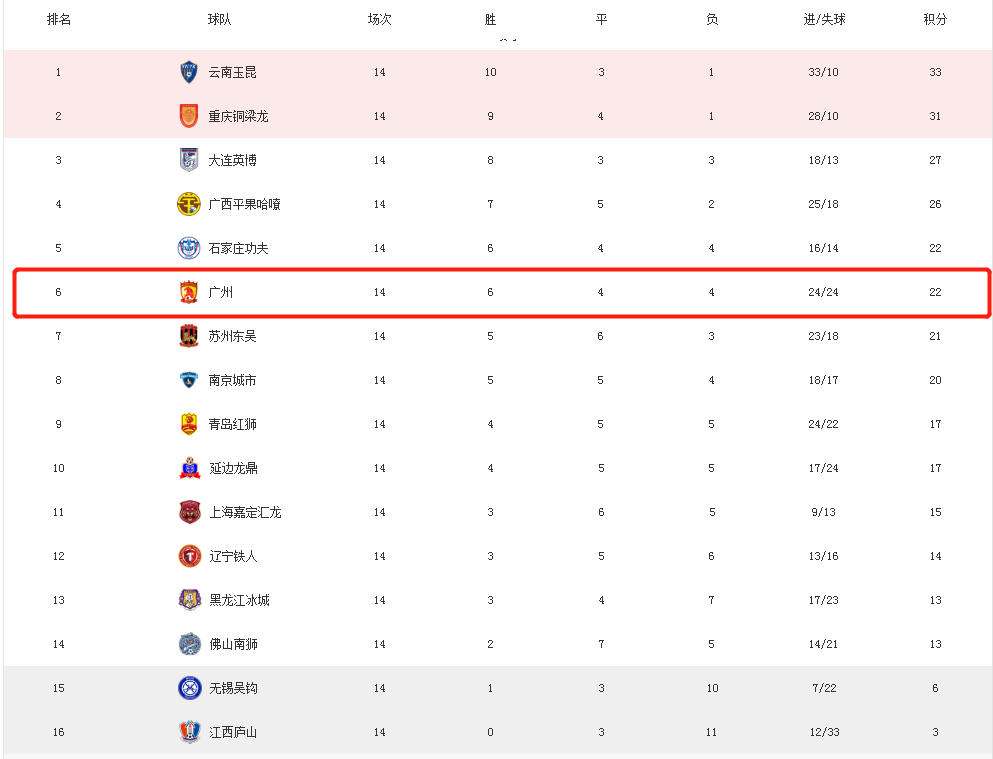The width and height of the screenshot is (993, 759).
Task: Click the 延边龙鼎 team logo
Action: tap(189, 468)
